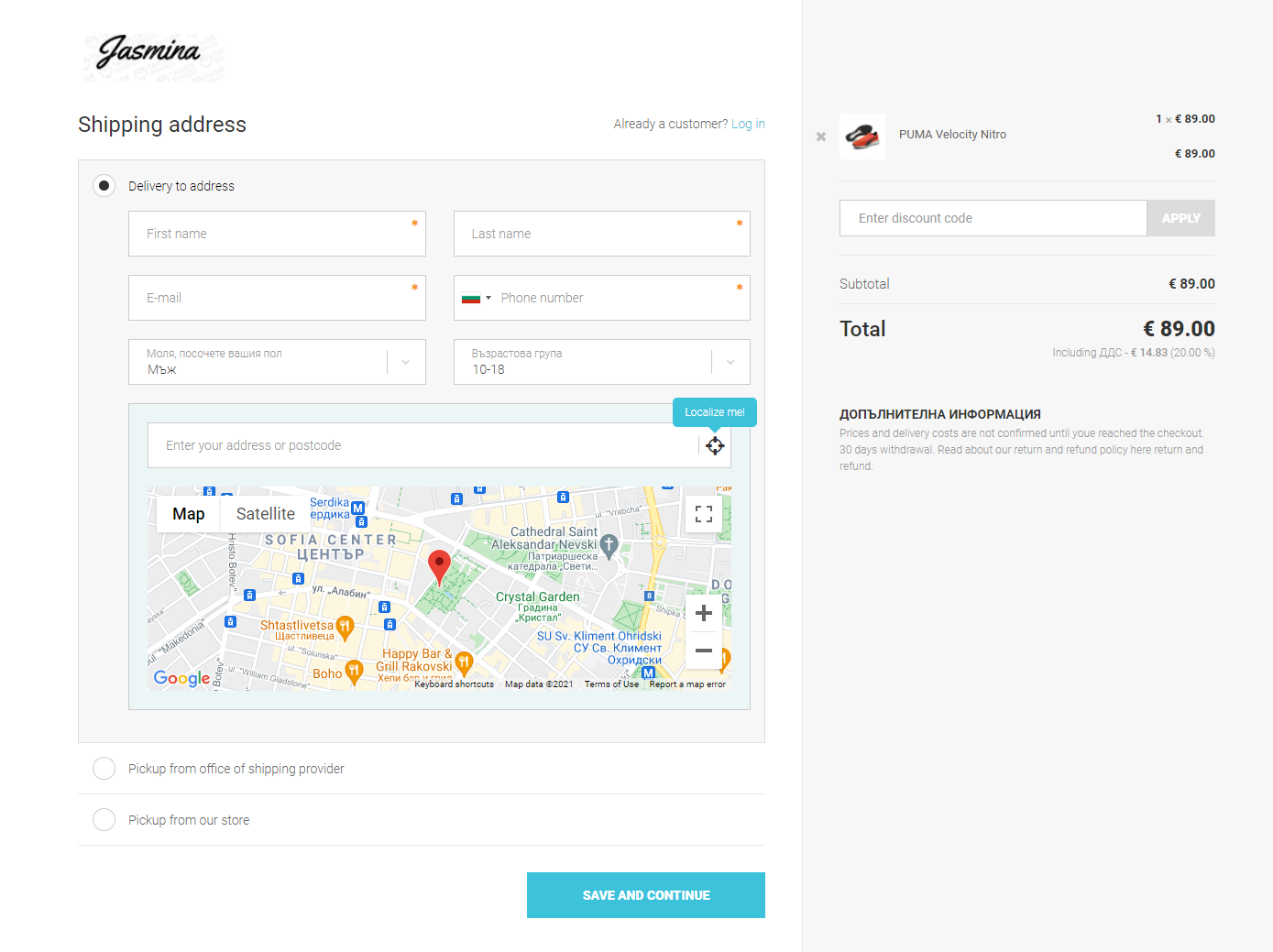Select Delivery to address option
This screenshot has width=1273, height=952.
[x=104, y=186]
